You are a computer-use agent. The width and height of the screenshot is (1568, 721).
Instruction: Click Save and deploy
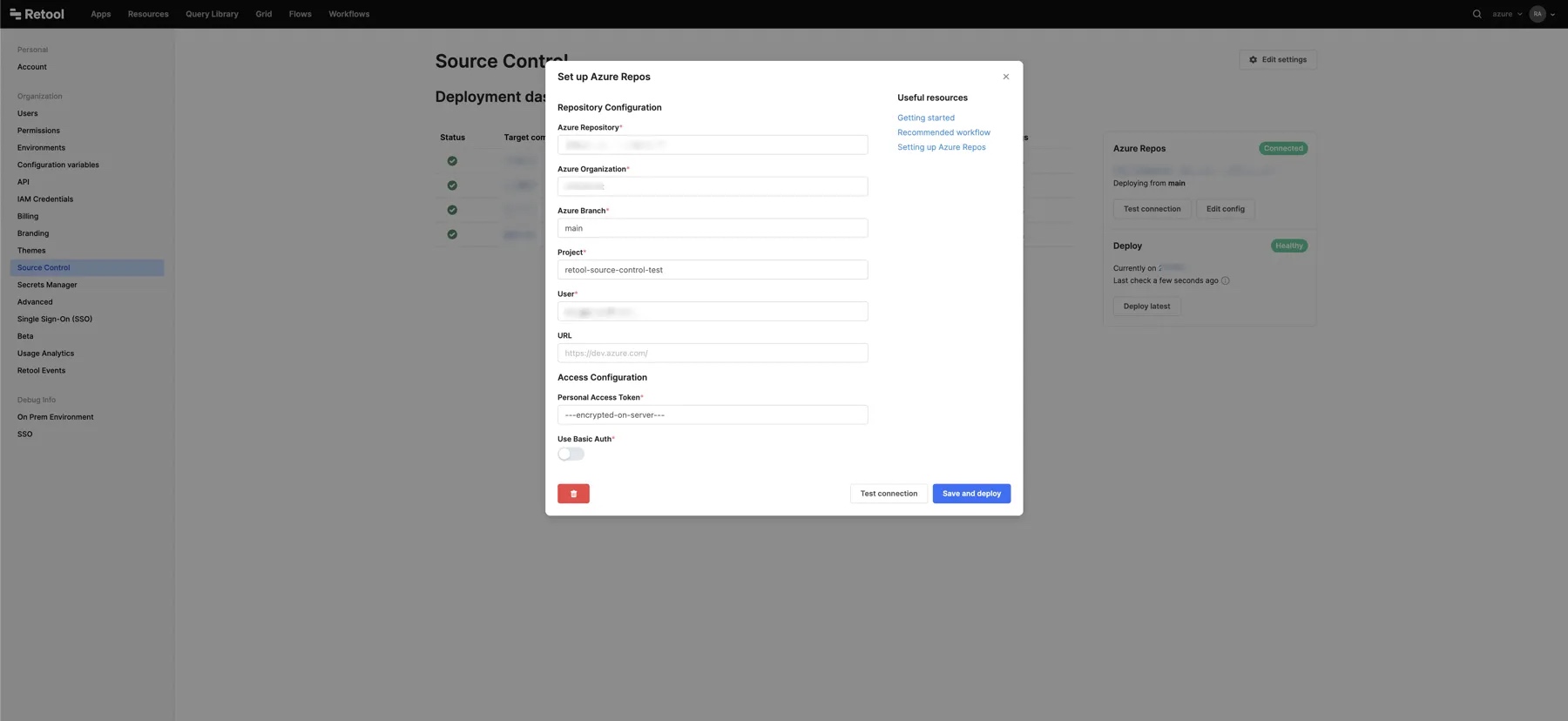(x=971, y=494)
